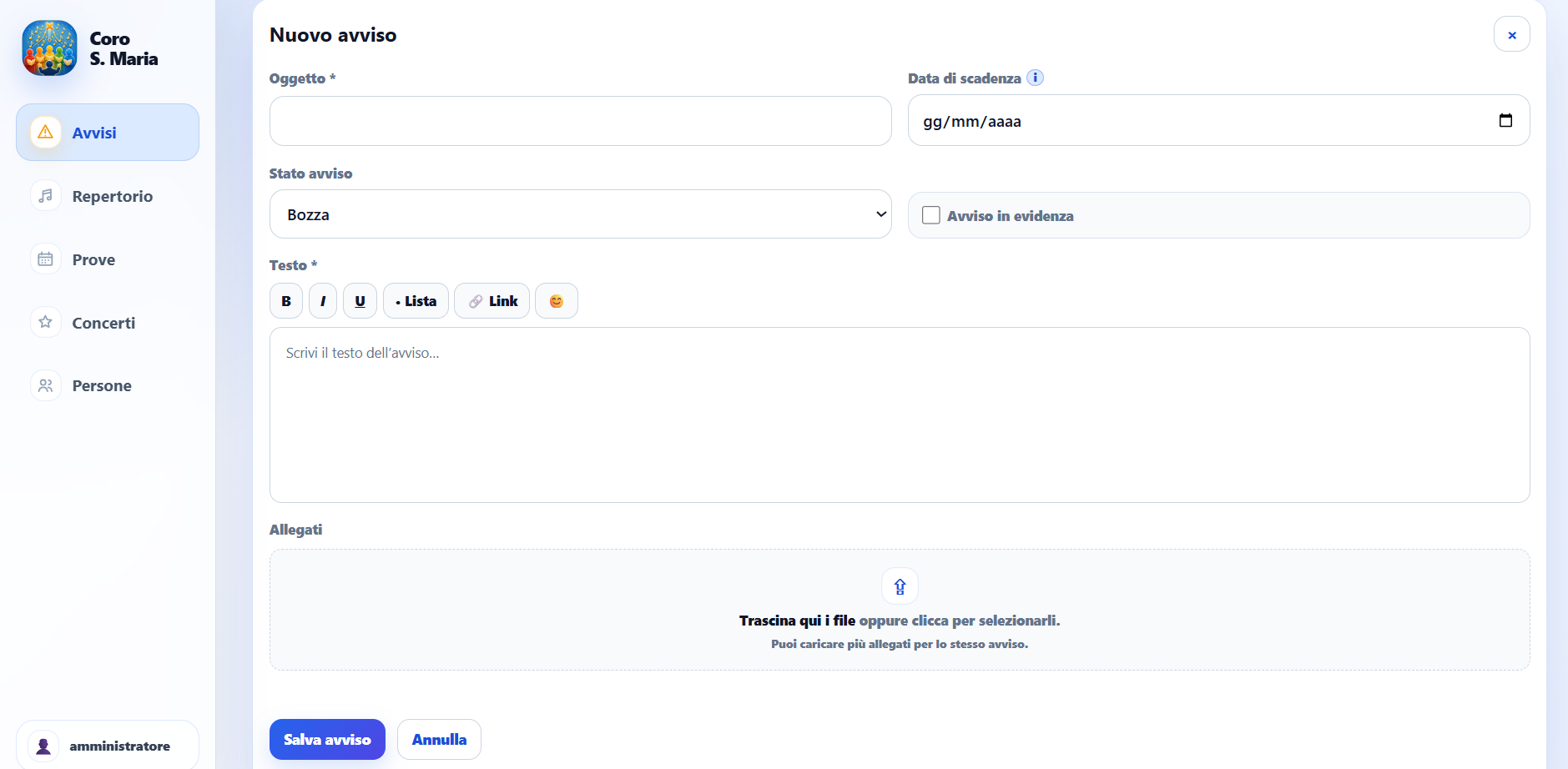
Task: Insert a bulleted Lista
Action: click(x=416, y=301)
